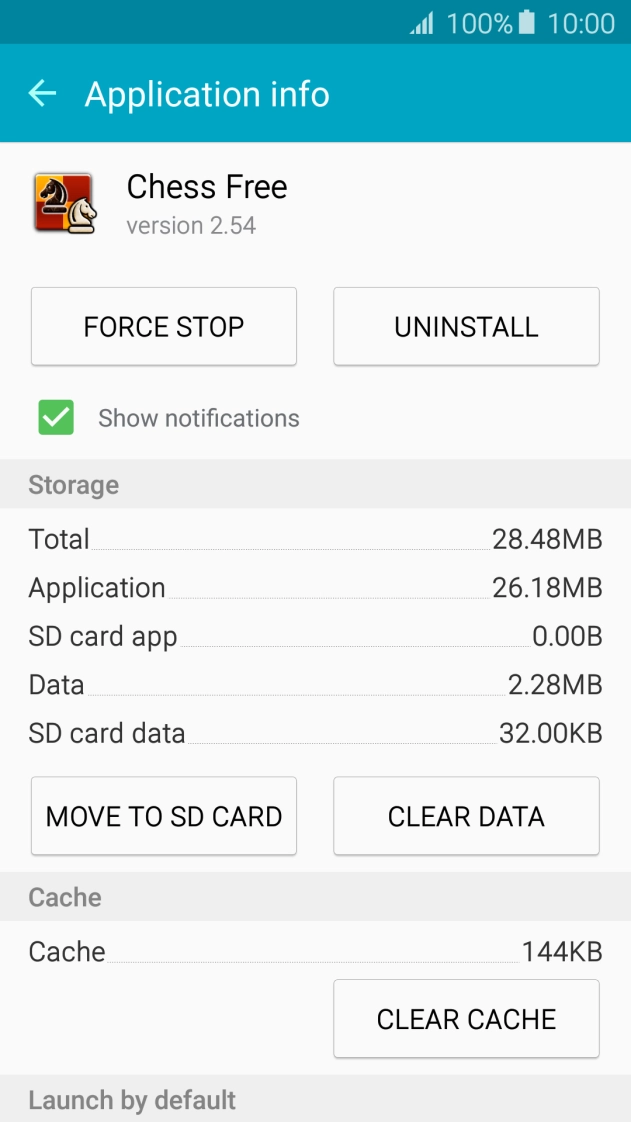Select the Application info title
631x1122 pixels.
click(208, 94)
